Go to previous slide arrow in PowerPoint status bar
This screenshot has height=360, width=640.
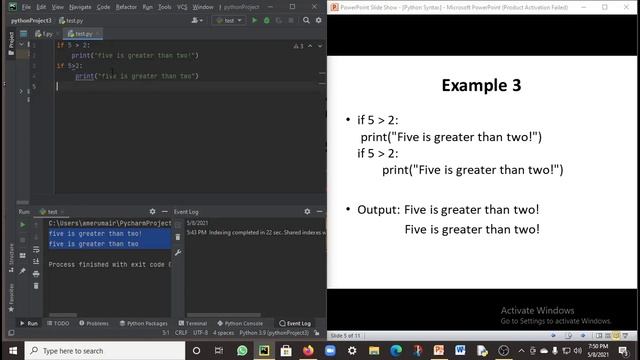tap(553, 336)
